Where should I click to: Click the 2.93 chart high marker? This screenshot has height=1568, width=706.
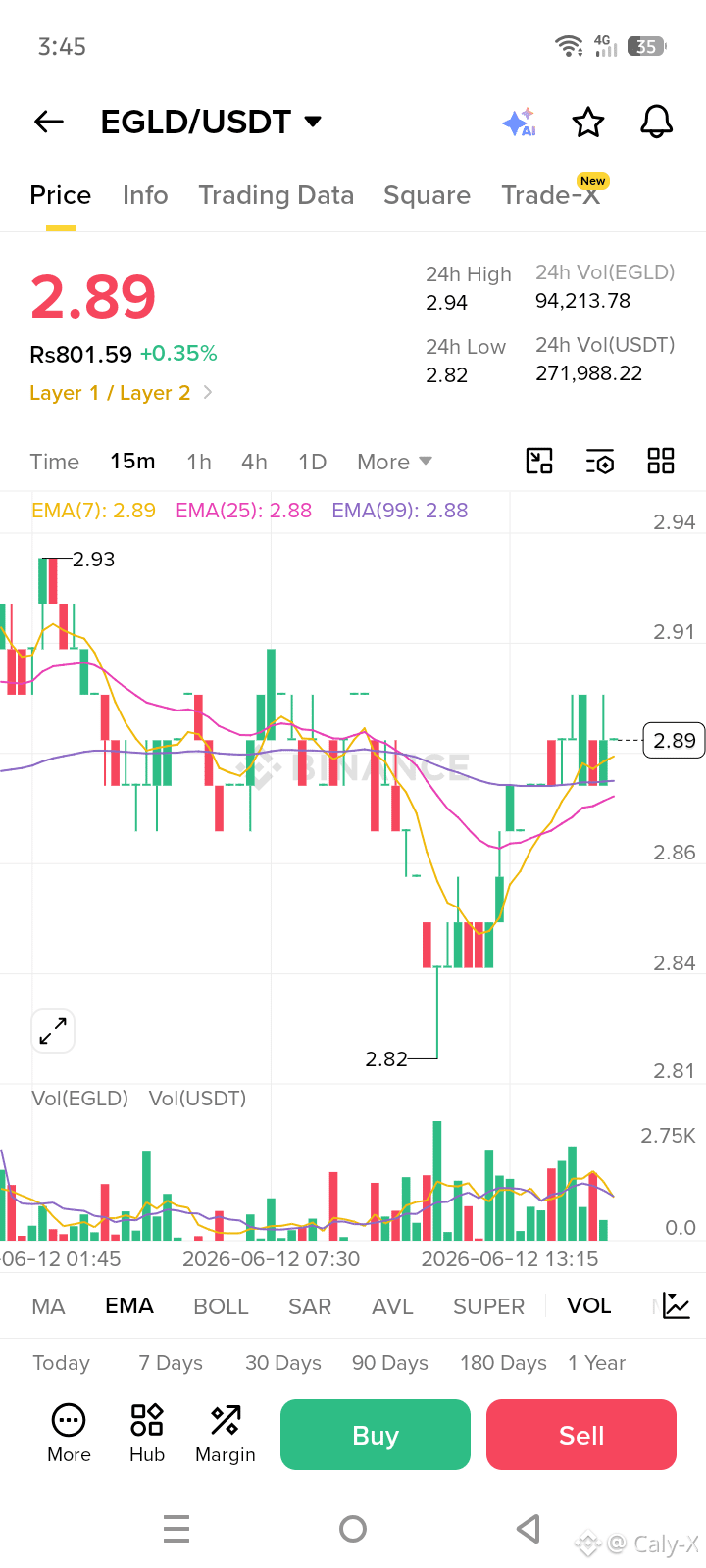[x=94, y=560]
